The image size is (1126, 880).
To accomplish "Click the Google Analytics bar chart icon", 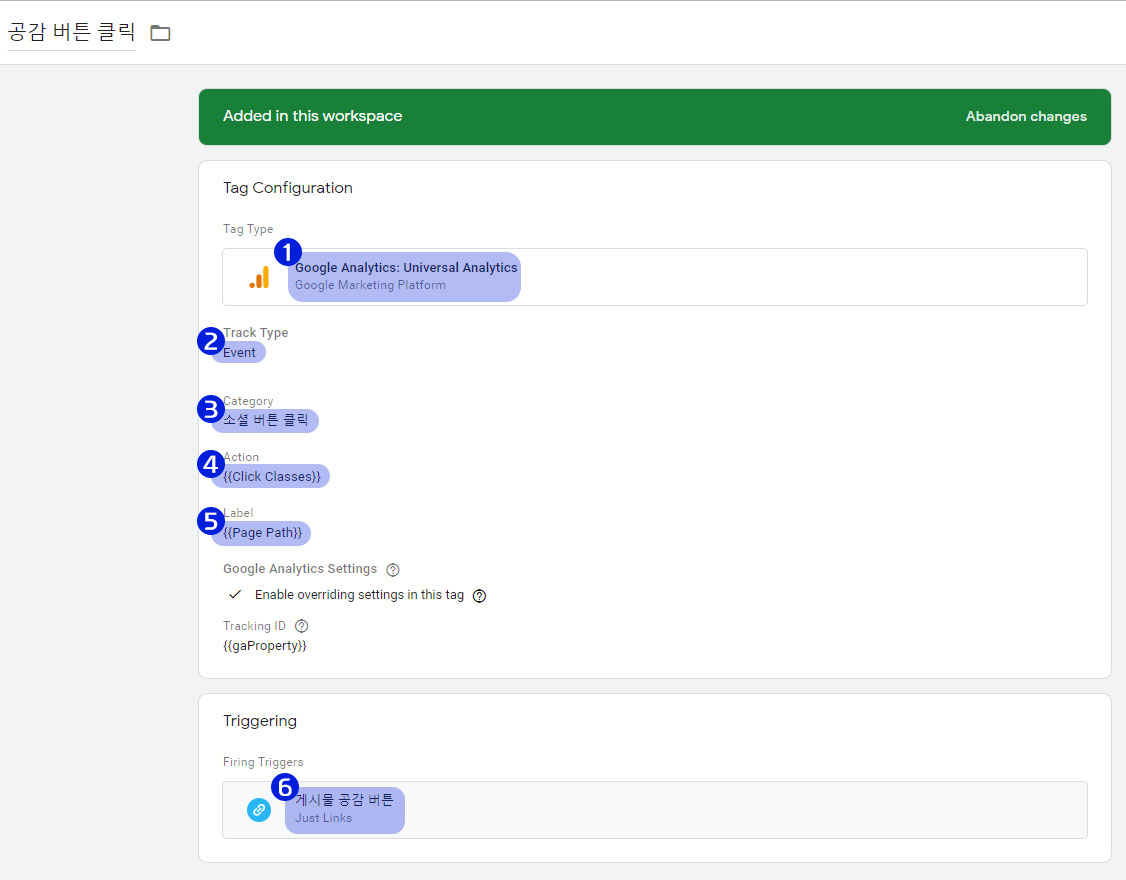I will (x=259, y=277).
